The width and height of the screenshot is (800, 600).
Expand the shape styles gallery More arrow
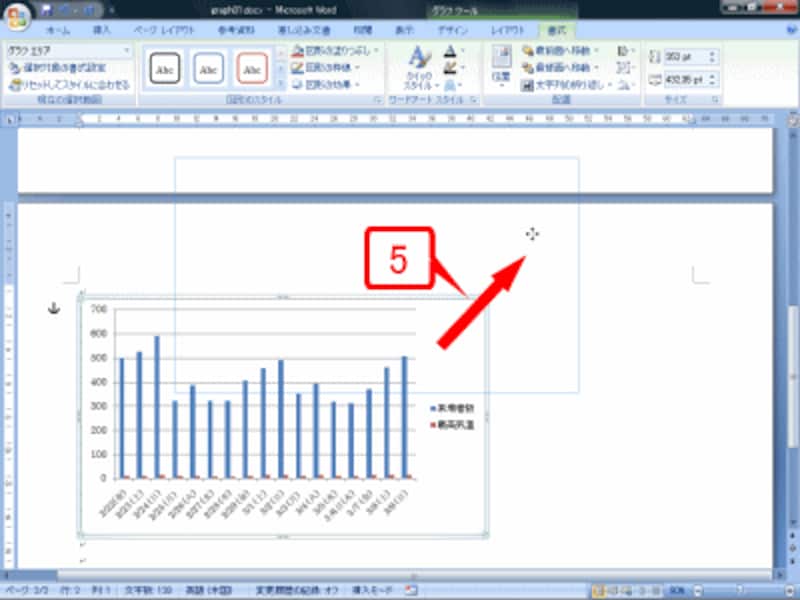point(281,83)
